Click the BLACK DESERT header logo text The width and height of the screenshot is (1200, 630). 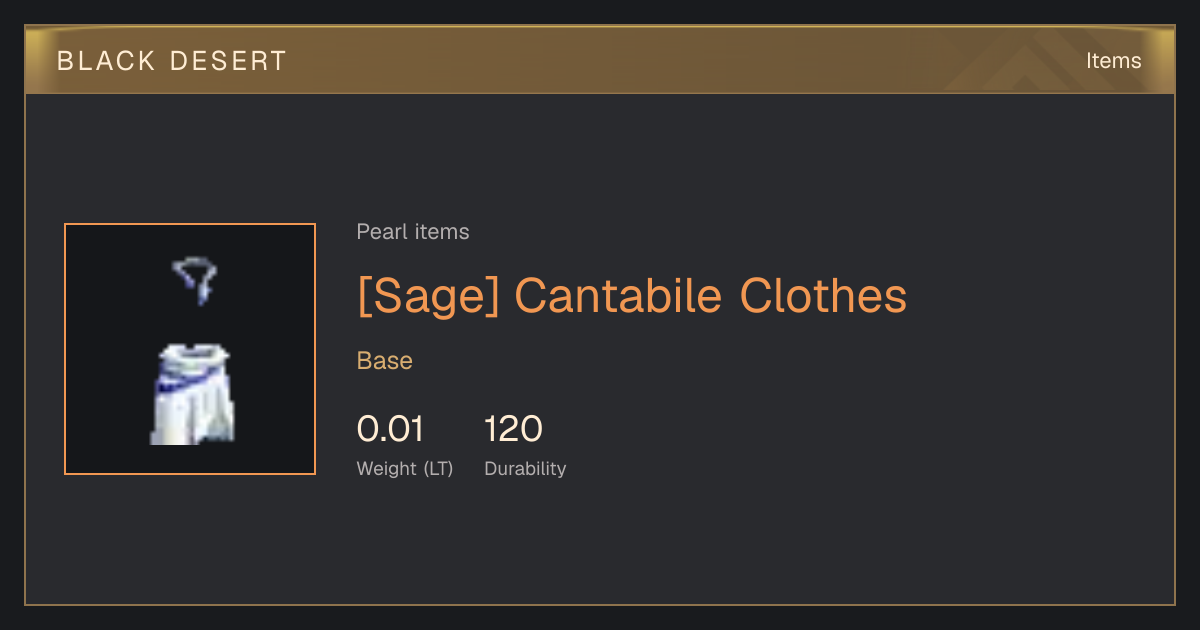172,61
